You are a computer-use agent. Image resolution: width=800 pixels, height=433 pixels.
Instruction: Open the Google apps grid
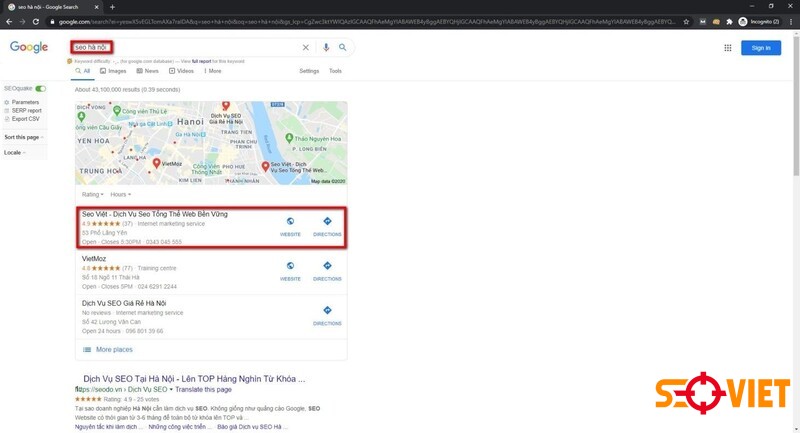tap(728, 48)
